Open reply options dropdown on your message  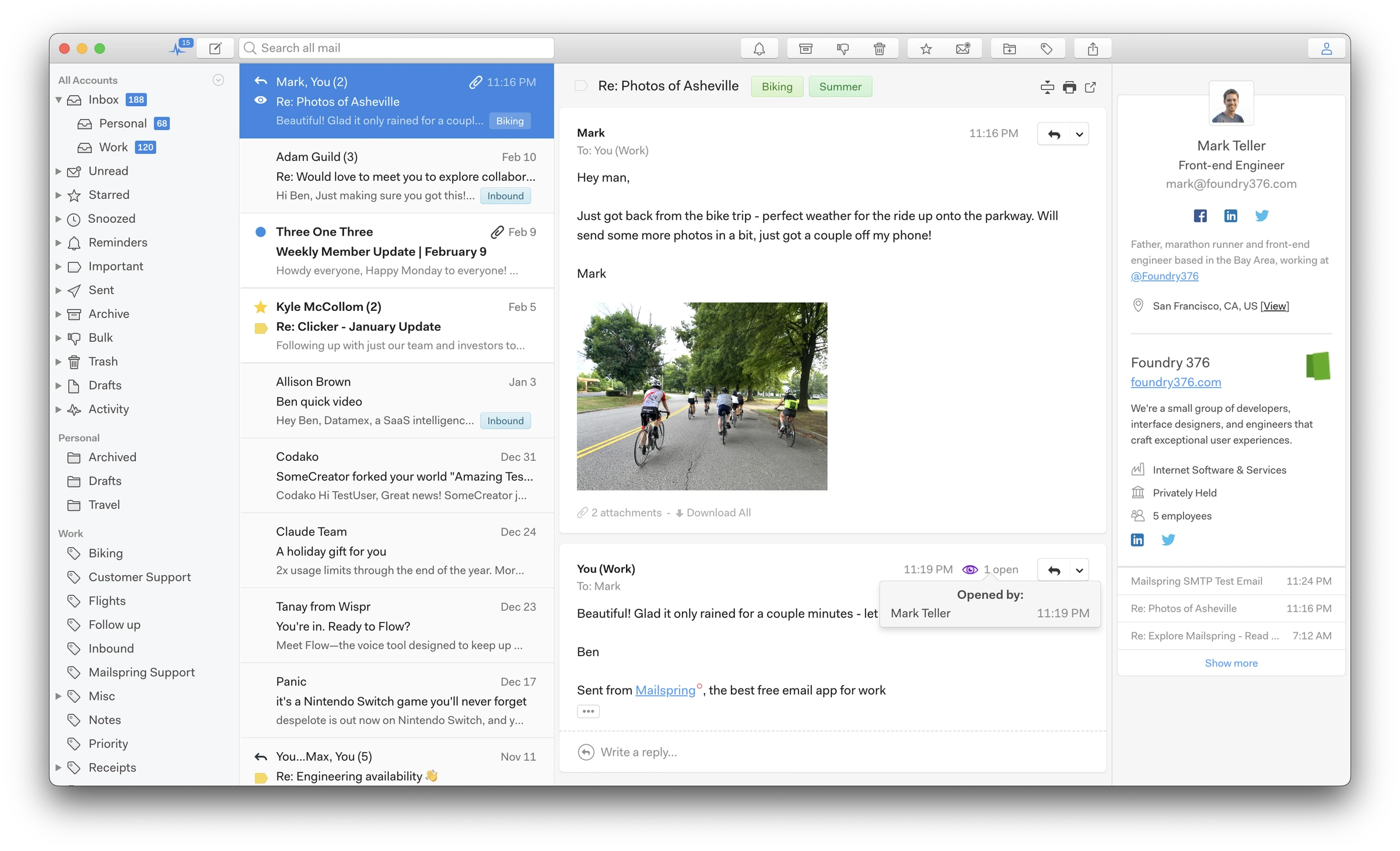coord(1079,570)
